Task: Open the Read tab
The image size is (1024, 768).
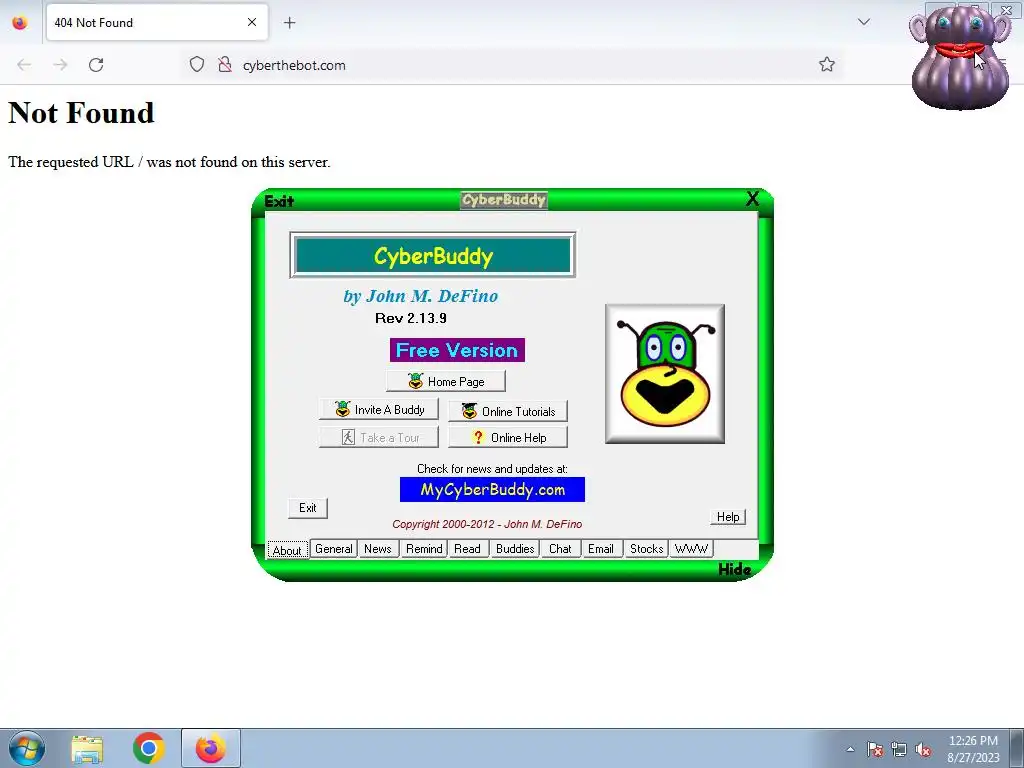Action: coord(468,549)
